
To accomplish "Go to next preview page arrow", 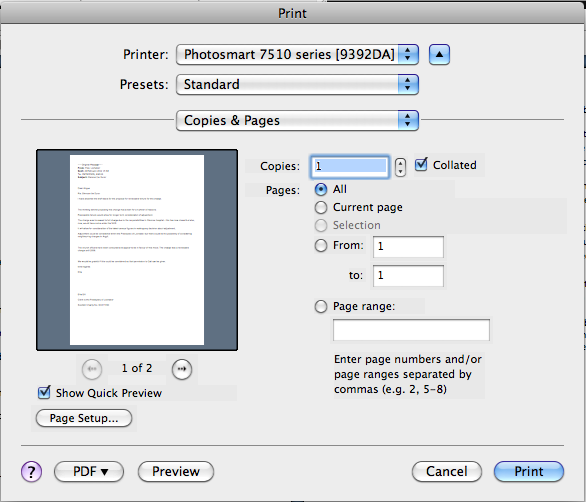I will 182,369.
